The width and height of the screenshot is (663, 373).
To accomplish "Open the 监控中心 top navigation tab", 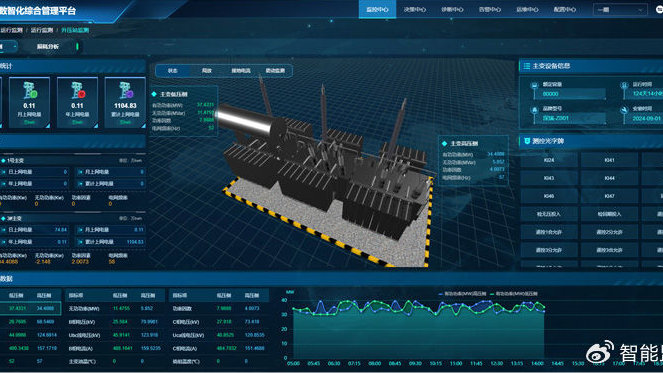I will (x=377, y=9).
